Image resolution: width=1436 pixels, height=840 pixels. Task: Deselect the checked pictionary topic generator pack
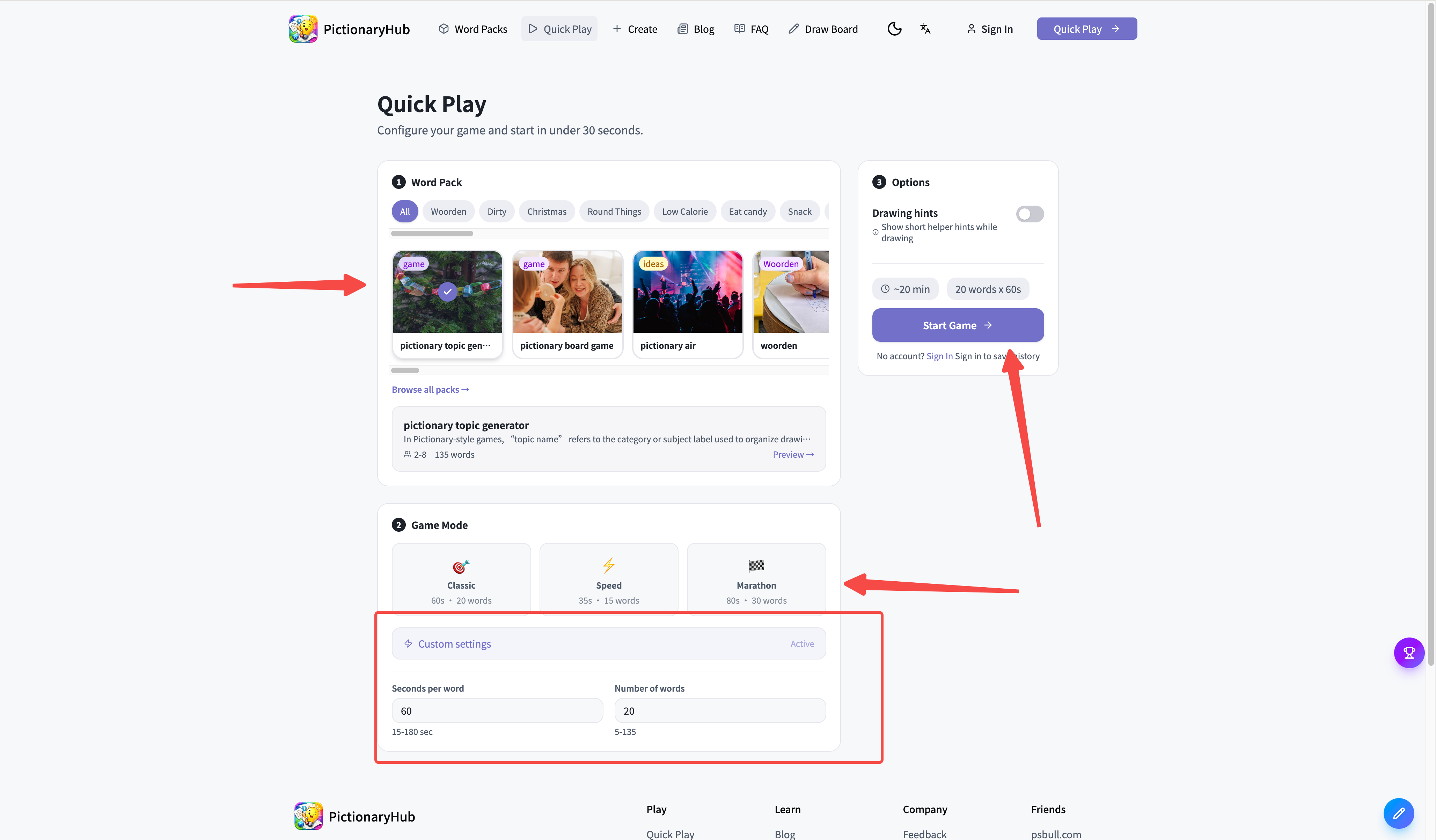[x=447, y=292]
